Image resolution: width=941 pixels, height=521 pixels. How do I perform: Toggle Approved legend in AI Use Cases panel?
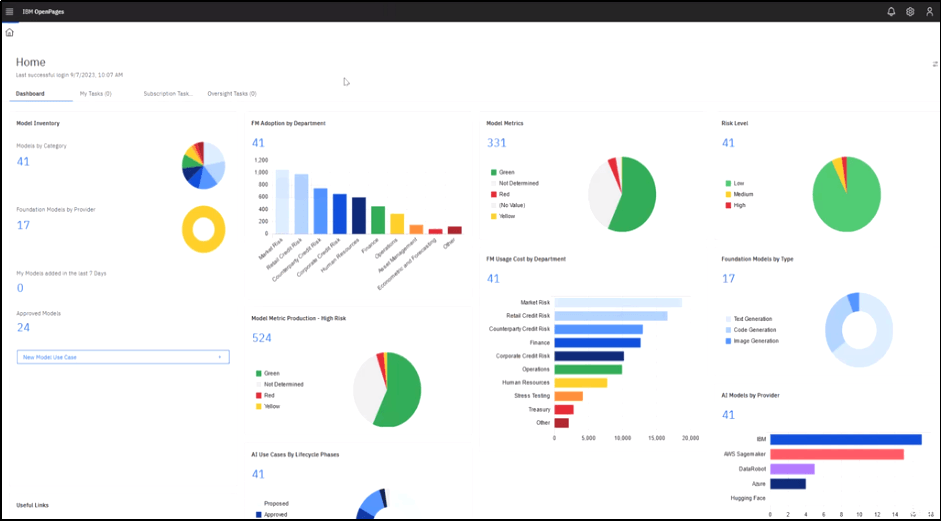tap(271, 514)
